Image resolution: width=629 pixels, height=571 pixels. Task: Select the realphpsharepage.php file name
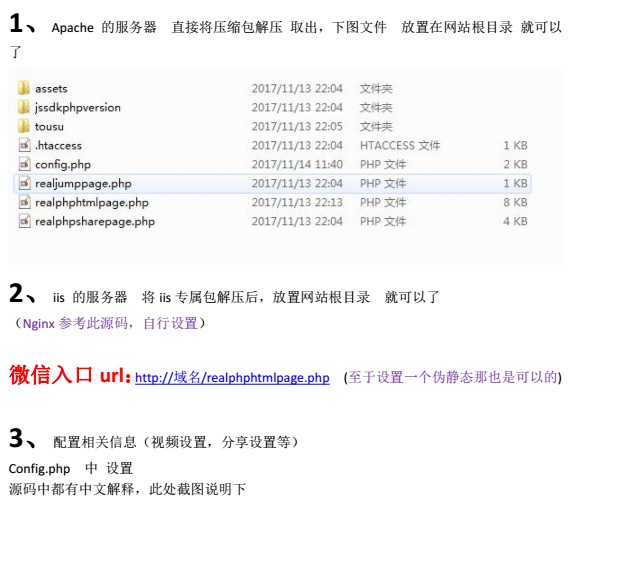pyautogui.click(x=95, y=221)
